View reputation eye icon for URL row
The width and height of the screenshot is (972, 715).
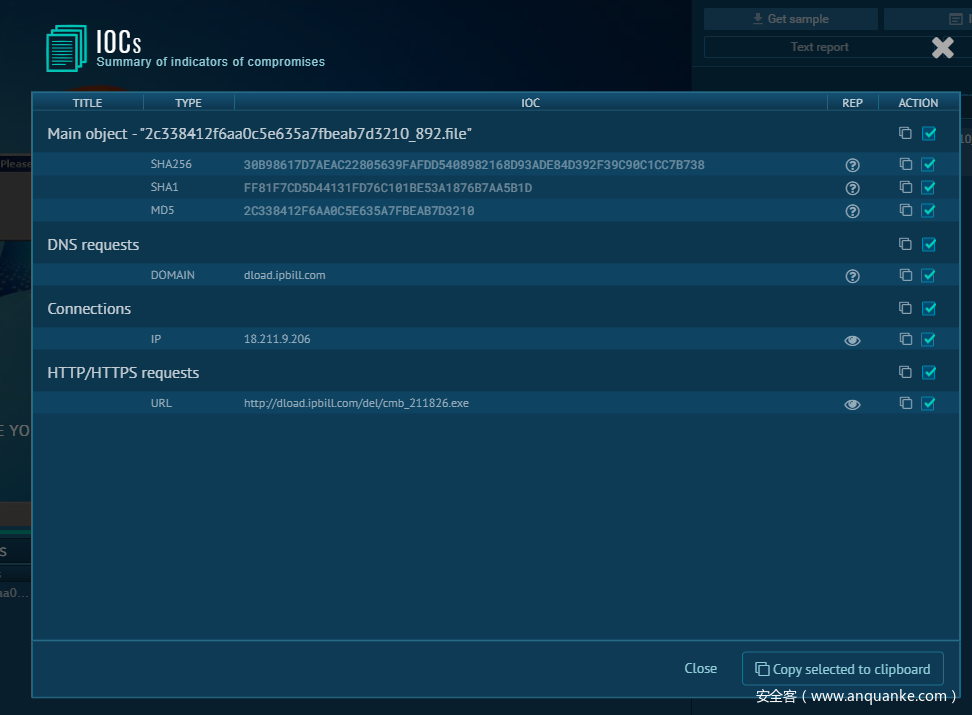pos(852,404)
